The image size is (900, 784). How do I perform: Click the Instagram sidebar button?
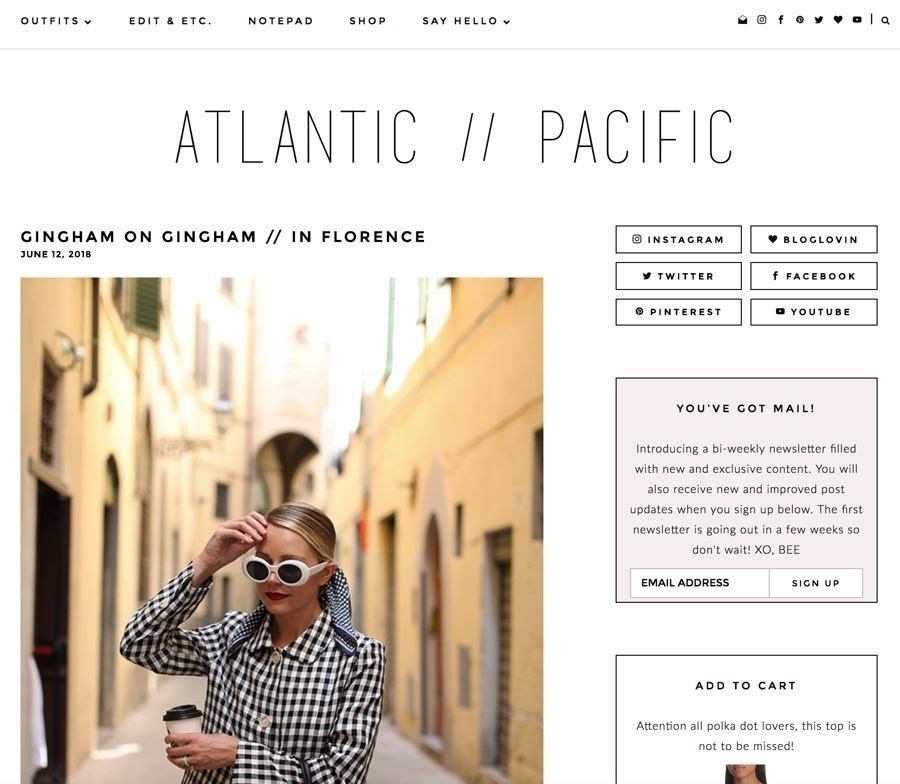click(x=678, y=239)
